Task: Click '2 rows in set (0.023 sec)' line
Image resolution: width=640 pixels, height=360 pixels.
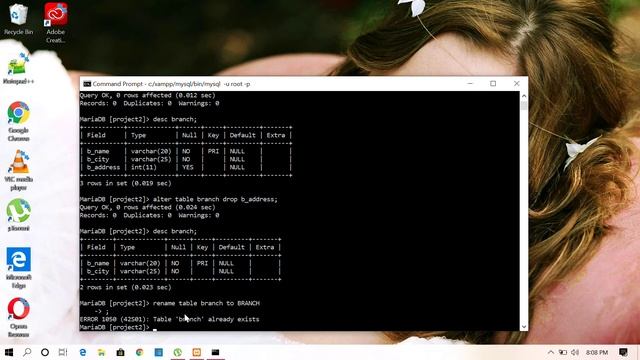Action: 125,287
